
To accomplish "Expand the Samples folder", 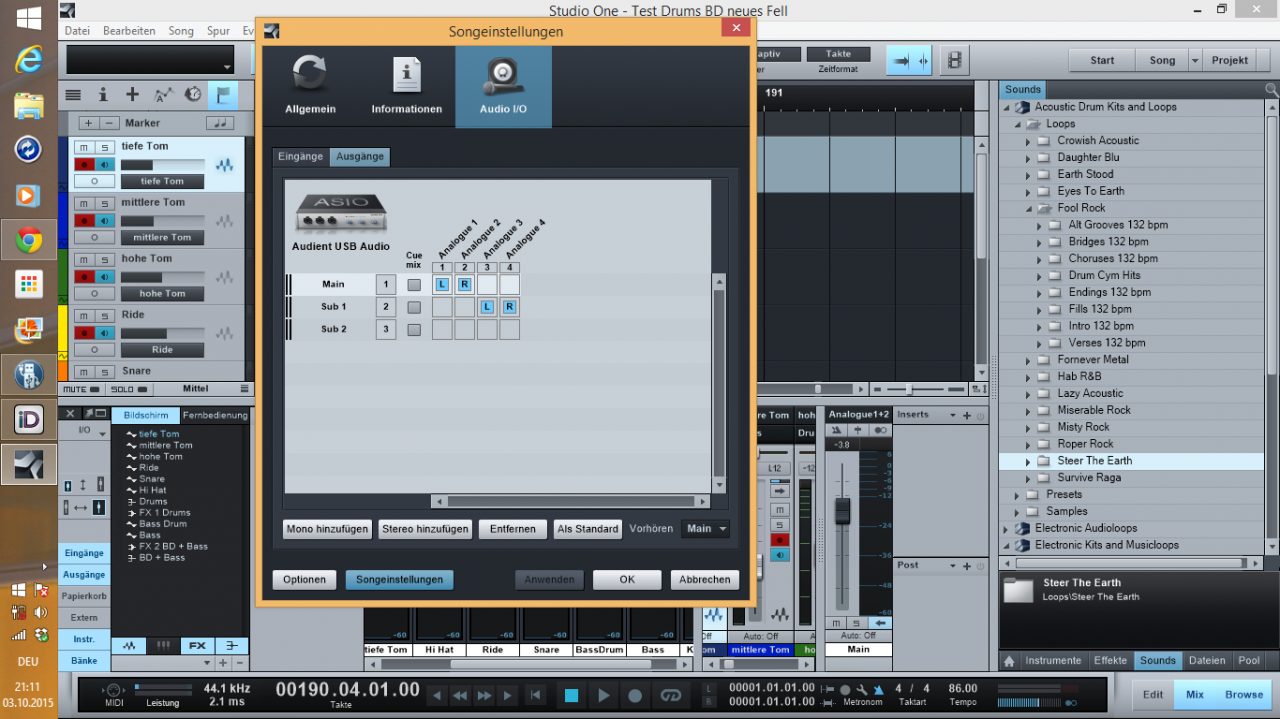I will (1016, 512).
